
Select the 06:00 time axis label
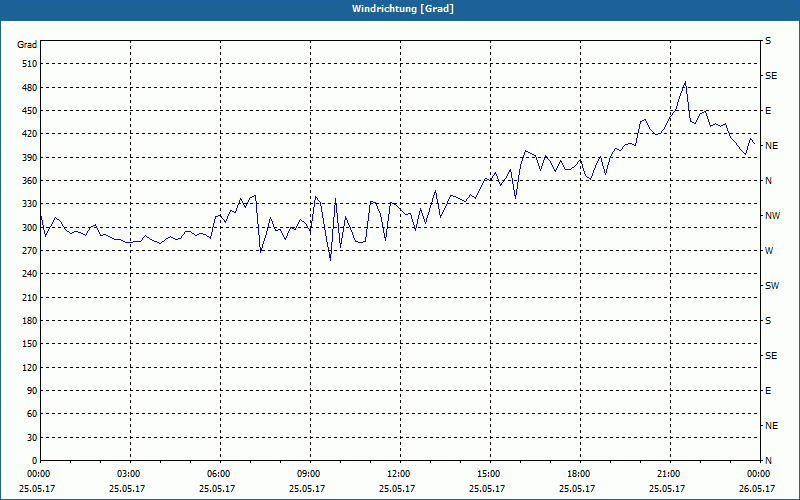pyautogui.click(x=219, y=474)
